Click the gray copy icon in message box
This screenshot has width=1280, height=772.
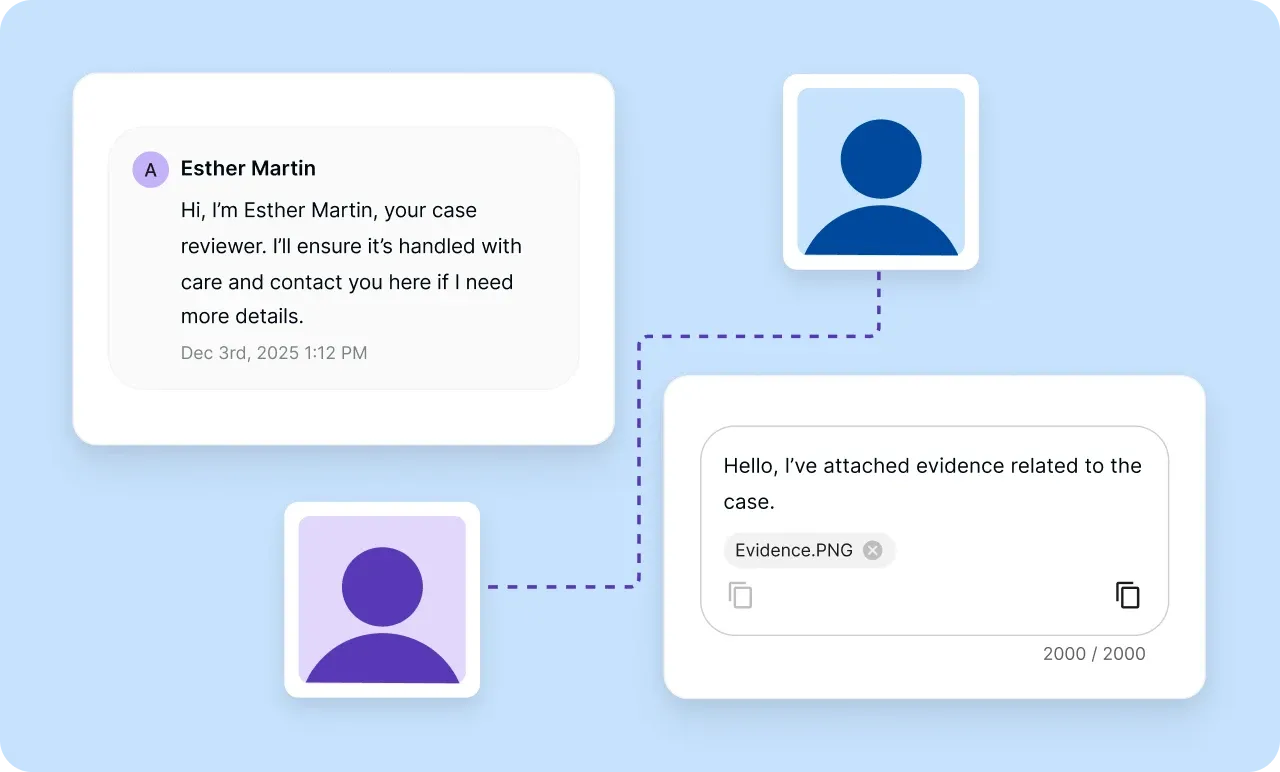click(x=740, y=595)
